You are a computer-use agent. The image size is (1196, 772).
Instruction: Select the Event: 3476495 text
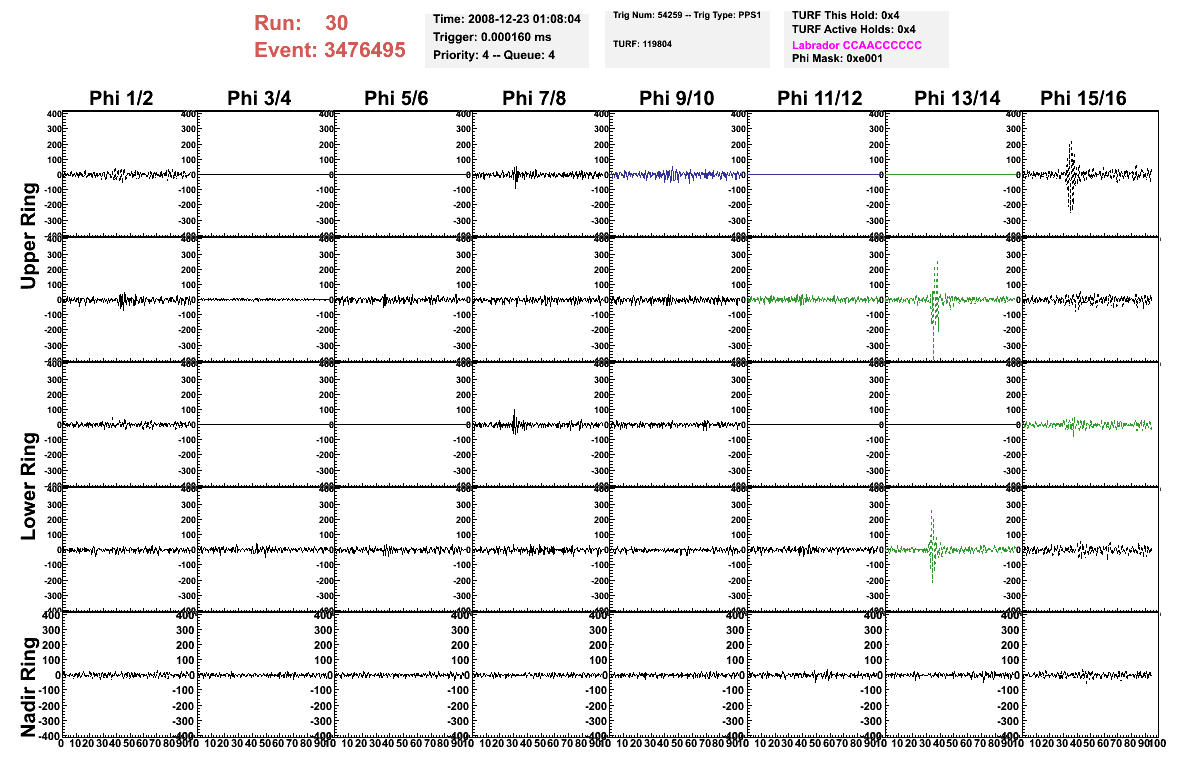coord(330,50)
